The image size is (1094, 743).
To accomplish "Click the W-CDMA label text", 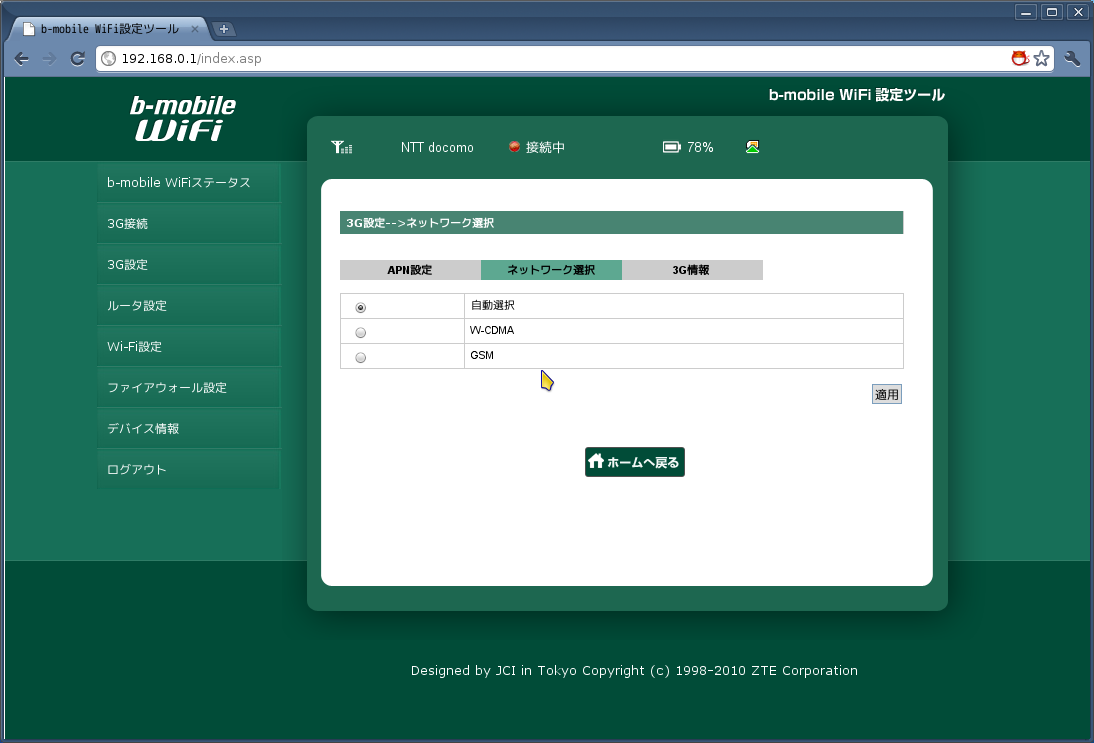I will tap(492, 331).
